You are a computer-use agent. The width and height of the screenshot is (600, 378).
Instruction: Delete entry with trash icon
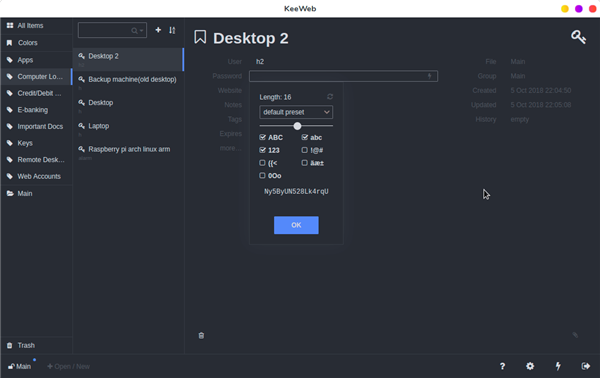coord(201,336)
